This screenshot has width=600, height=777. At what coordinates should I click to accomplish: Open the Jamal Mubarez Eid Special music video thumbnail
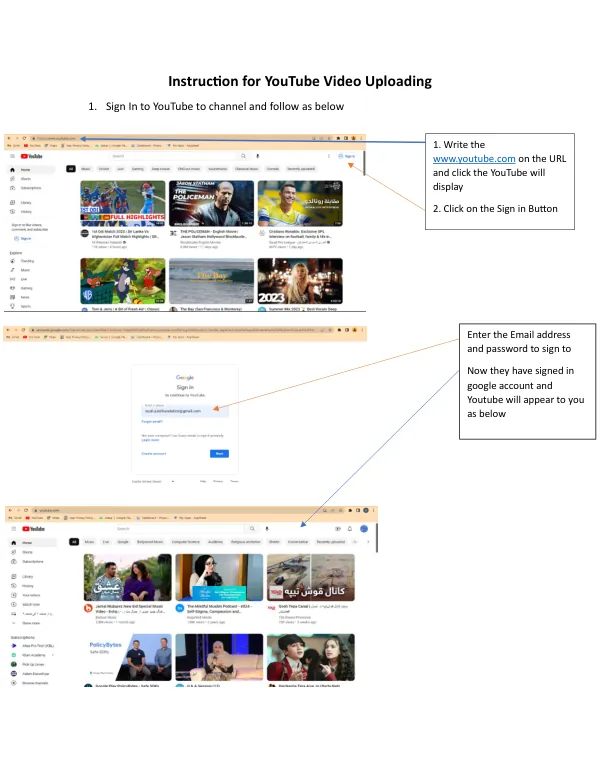[128, 577]
